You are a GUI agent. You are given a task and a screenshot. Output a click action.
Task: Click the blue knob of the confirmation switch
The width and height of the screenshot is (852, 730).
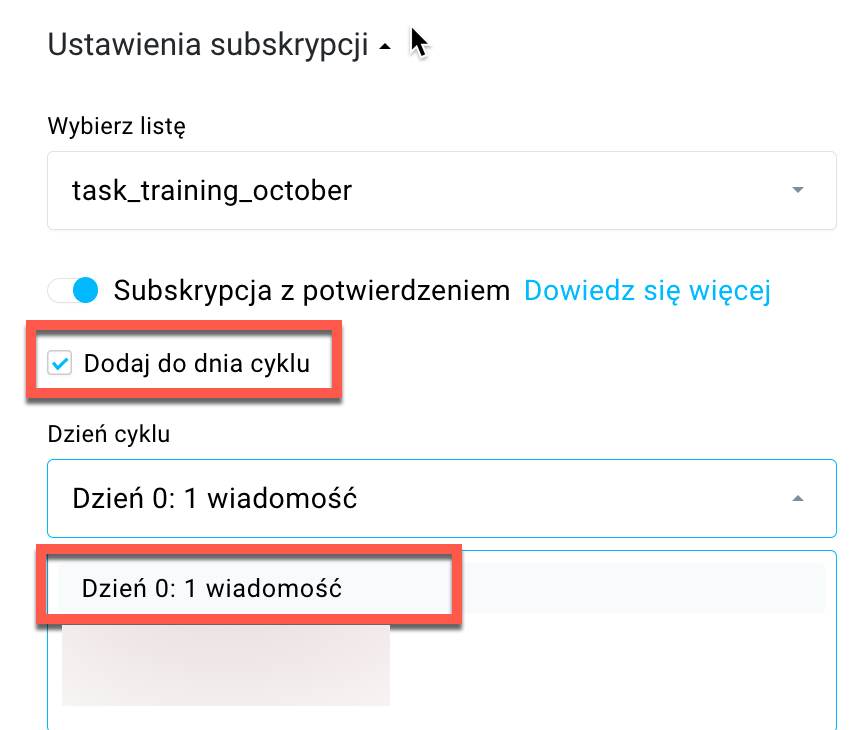86,291
